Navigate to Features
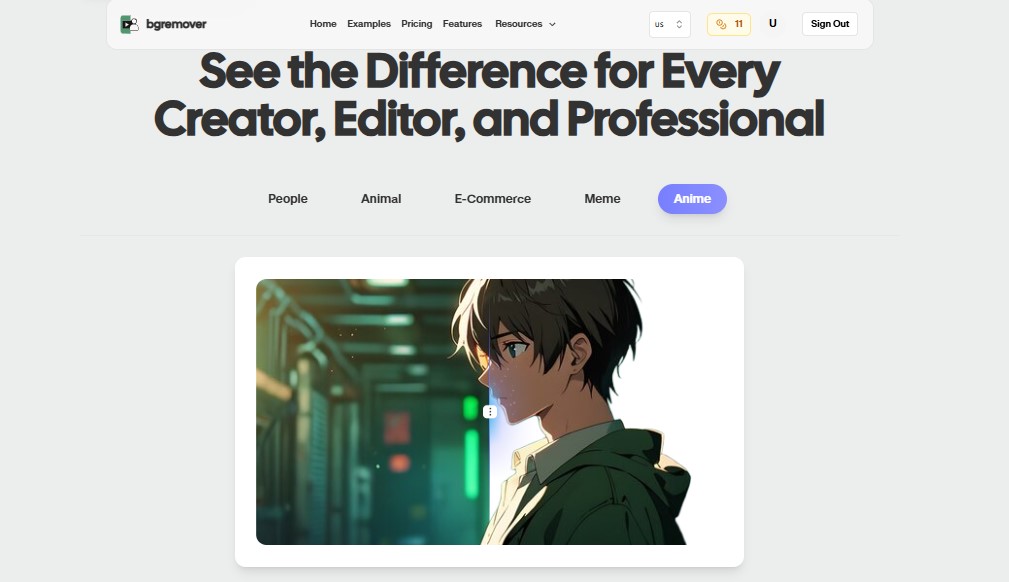Image resolution: width=1009 pixels, height=582 pixels. [462, 24]
